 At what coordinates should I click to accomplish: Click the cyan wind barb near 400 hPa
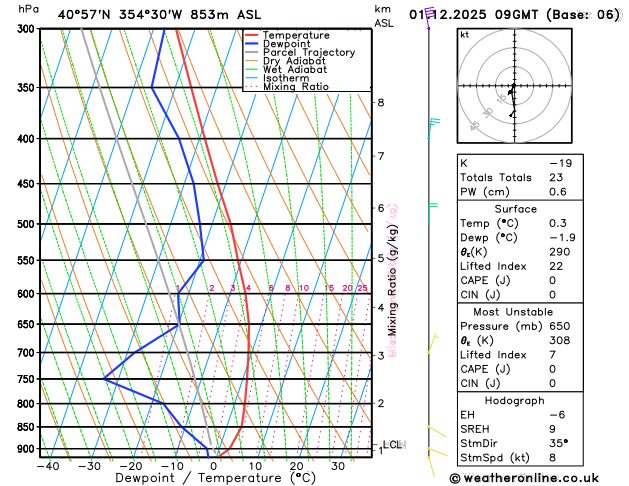(433, 122)
